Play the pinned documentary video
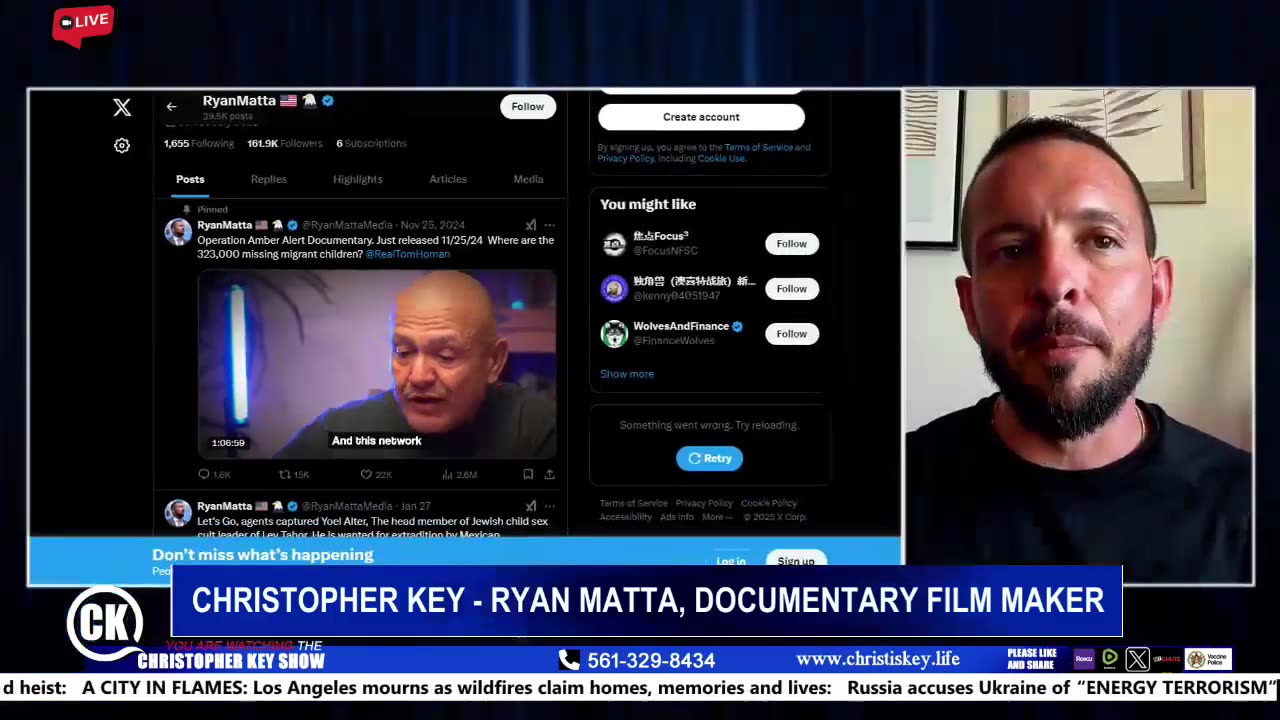Screen dimensions: 1280x720 coord(377,364)
